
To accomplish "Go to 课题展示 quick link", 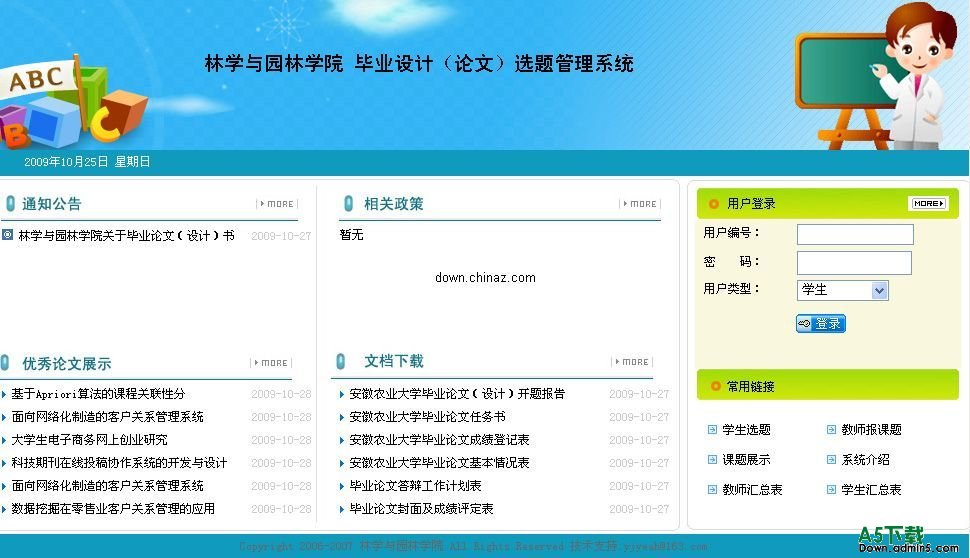I will point(746,460).
